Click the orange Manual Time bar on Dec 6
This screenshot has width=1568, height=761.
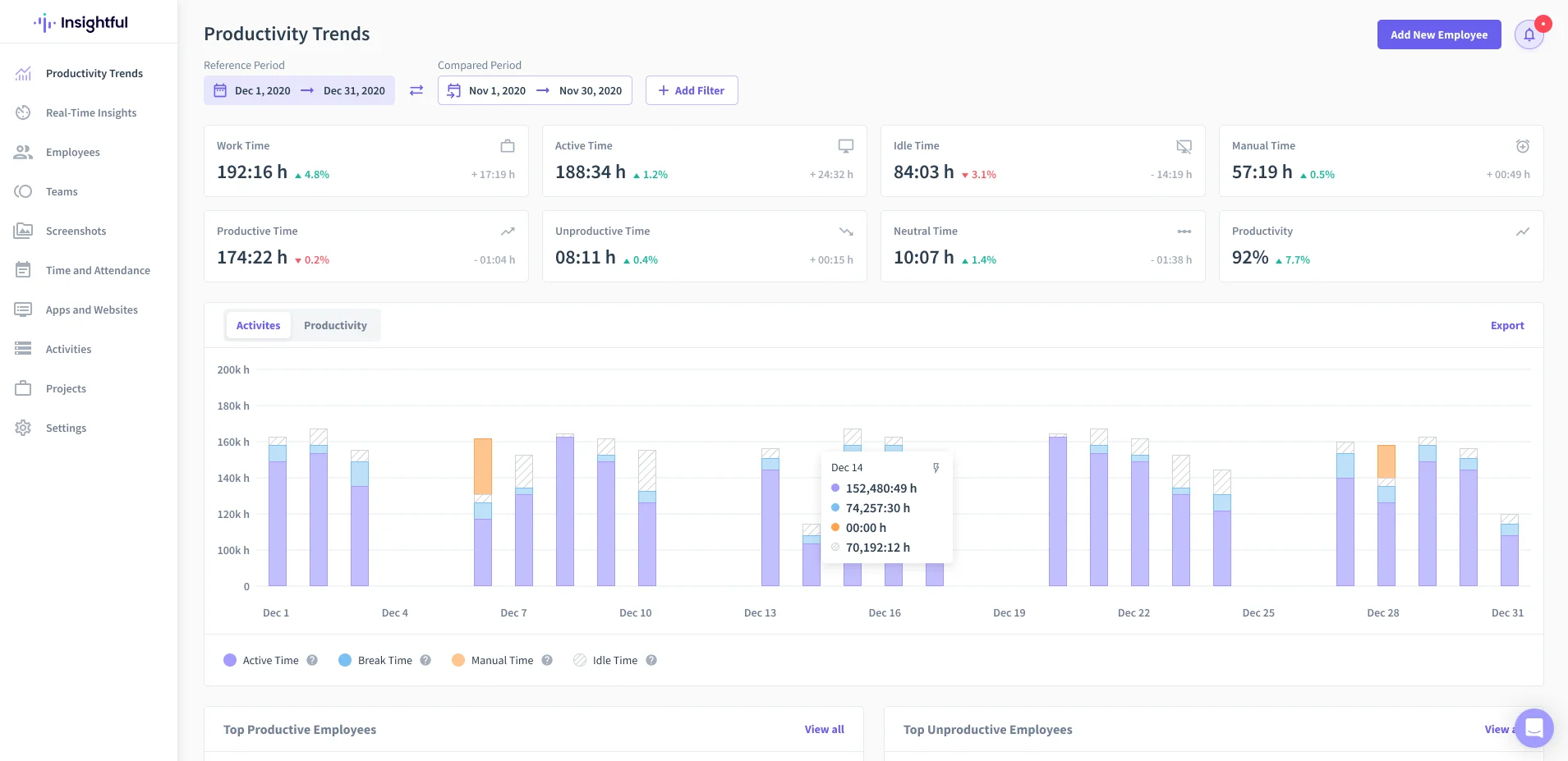pyautogui.click(x=483, y=466)
